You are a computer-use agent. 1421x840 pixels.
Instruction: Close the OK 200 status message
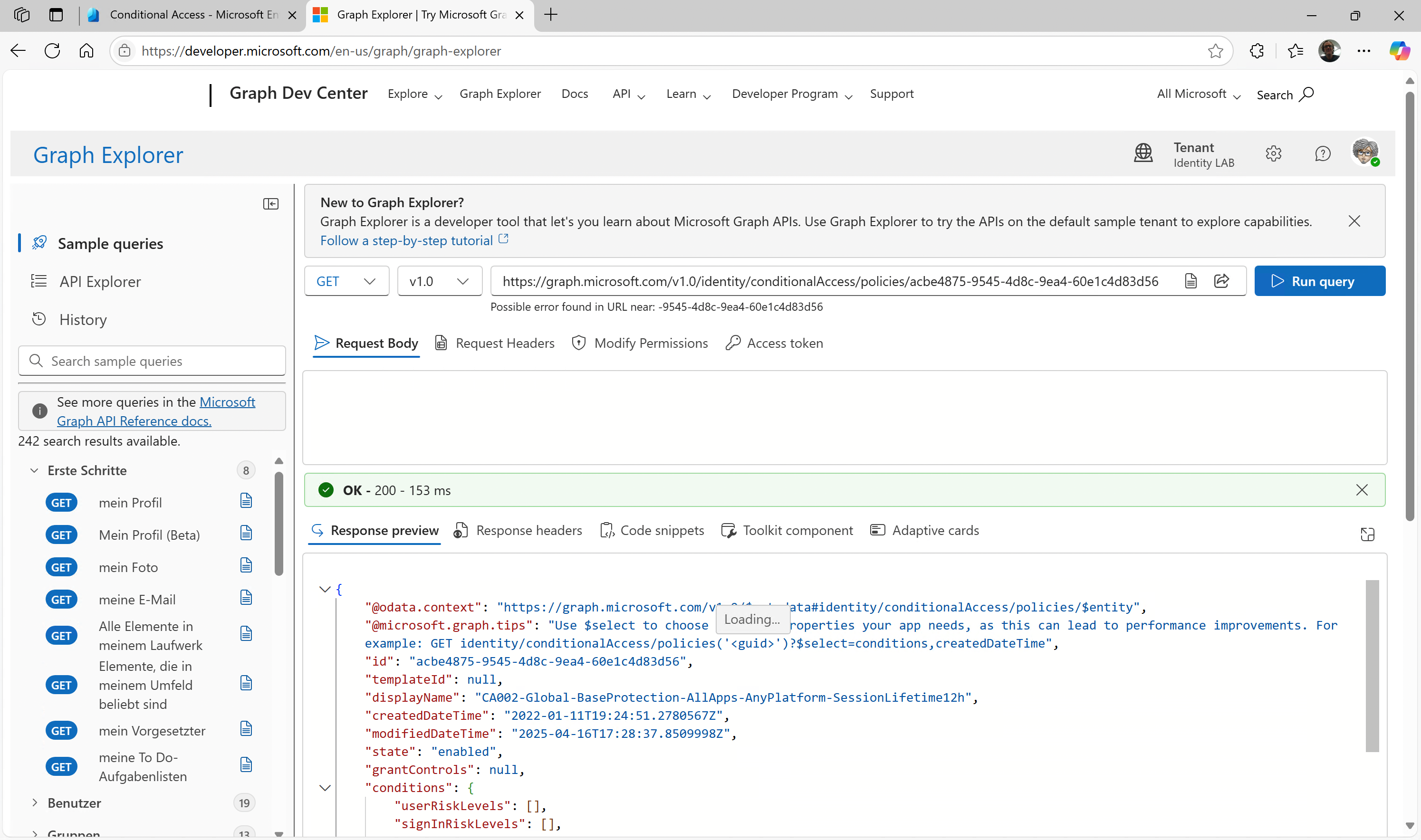click(1362, 490)
